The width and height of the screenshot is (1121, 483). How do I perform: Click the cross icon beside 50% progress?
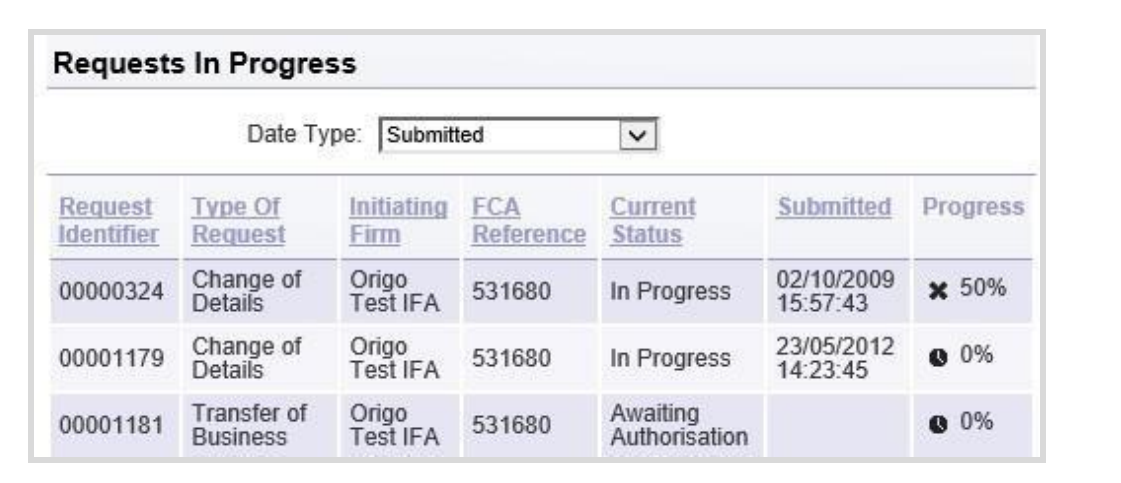pyautogui.click(x=937, y=290)
